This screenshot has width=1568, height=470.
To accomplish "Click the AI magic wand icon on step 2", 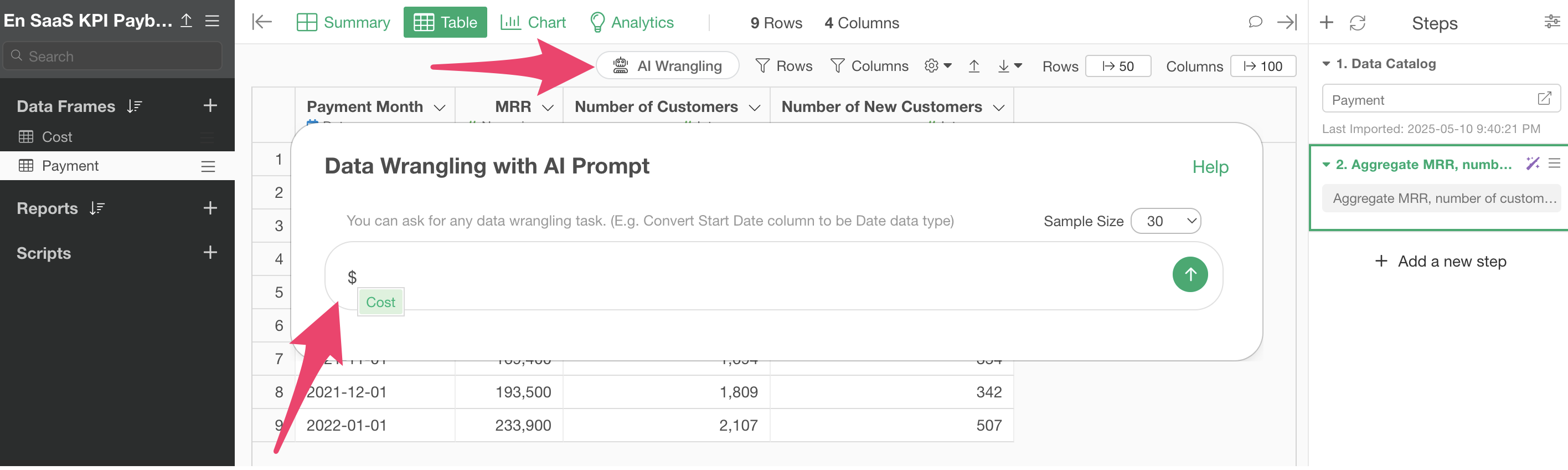I will pos(1532,164).
